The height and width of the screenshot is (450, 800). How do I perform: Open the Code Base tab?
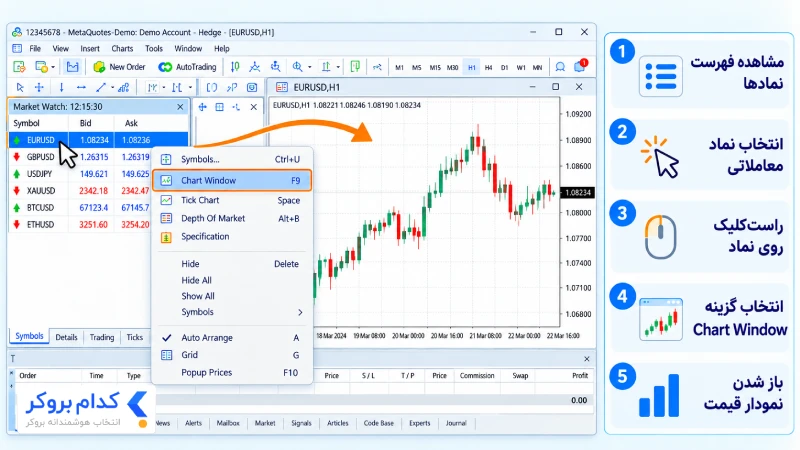[379, 423]
